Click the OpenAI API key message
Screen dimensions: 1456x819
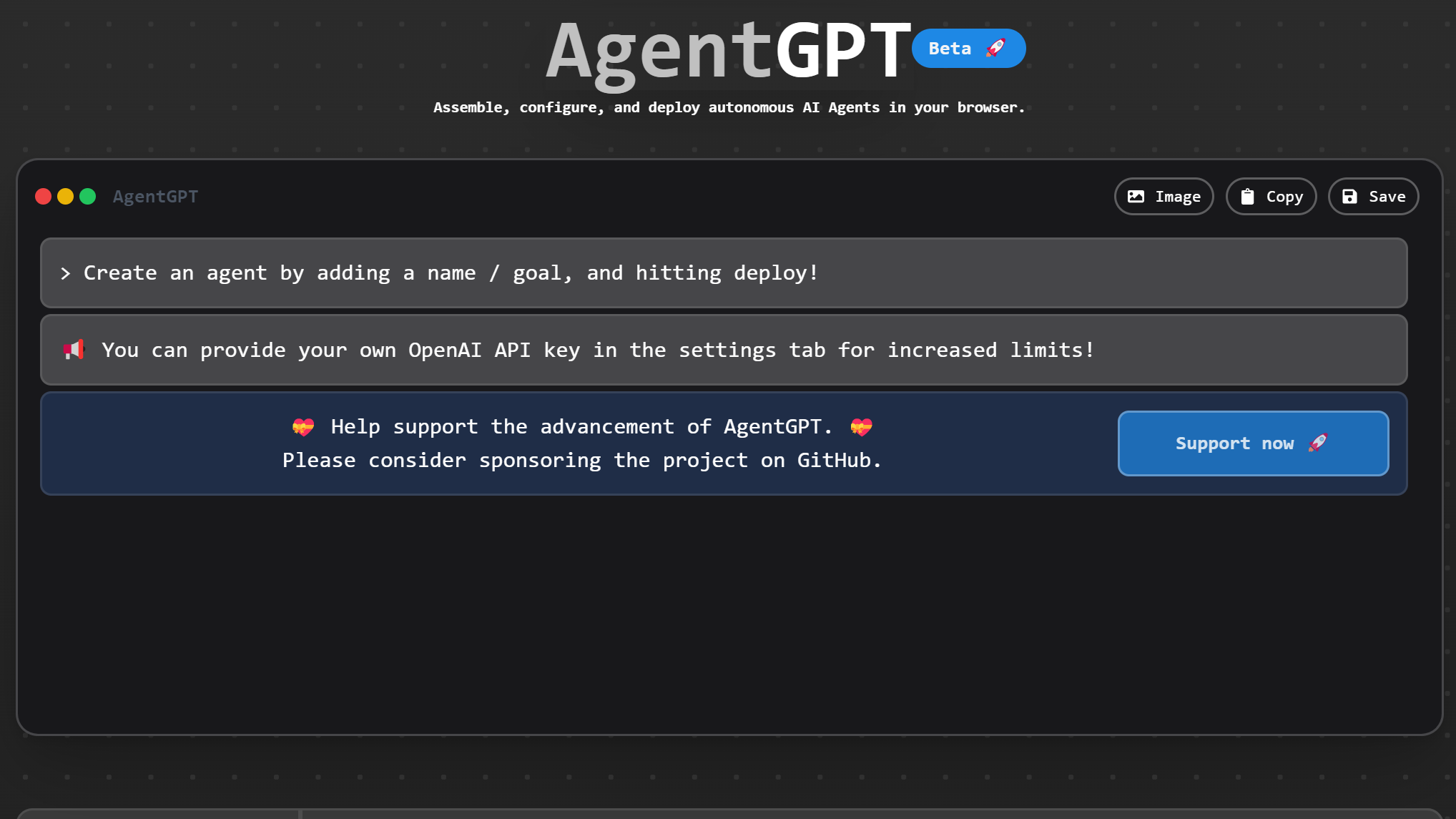click(x=597, y=350)
